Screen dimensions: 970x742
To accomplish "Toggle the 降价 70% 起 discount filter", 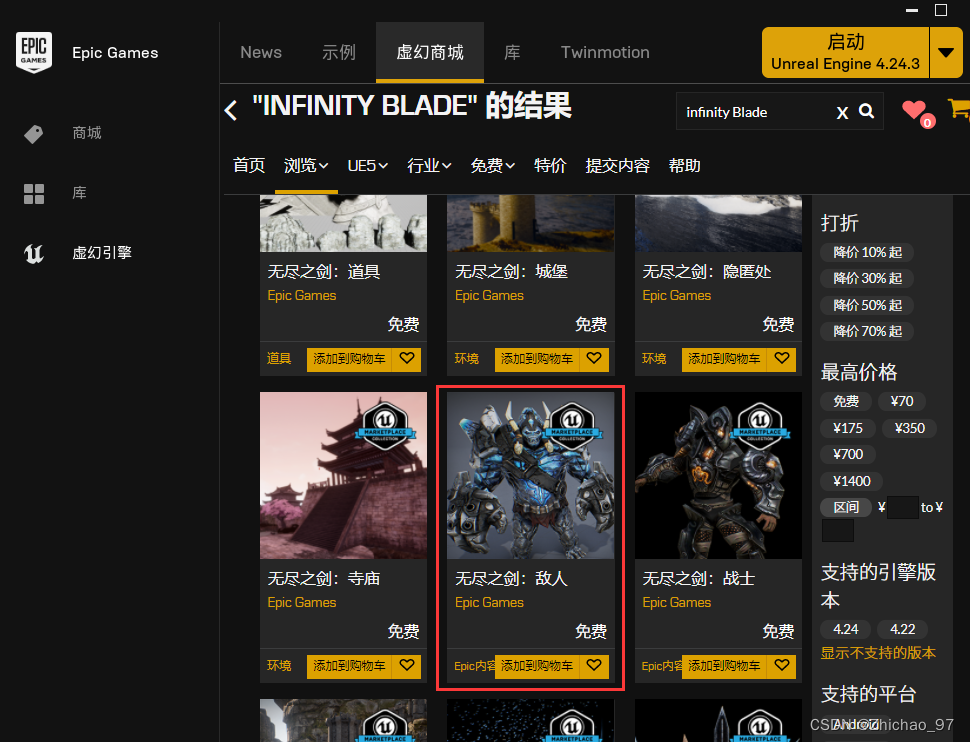I will click(867, 332).
